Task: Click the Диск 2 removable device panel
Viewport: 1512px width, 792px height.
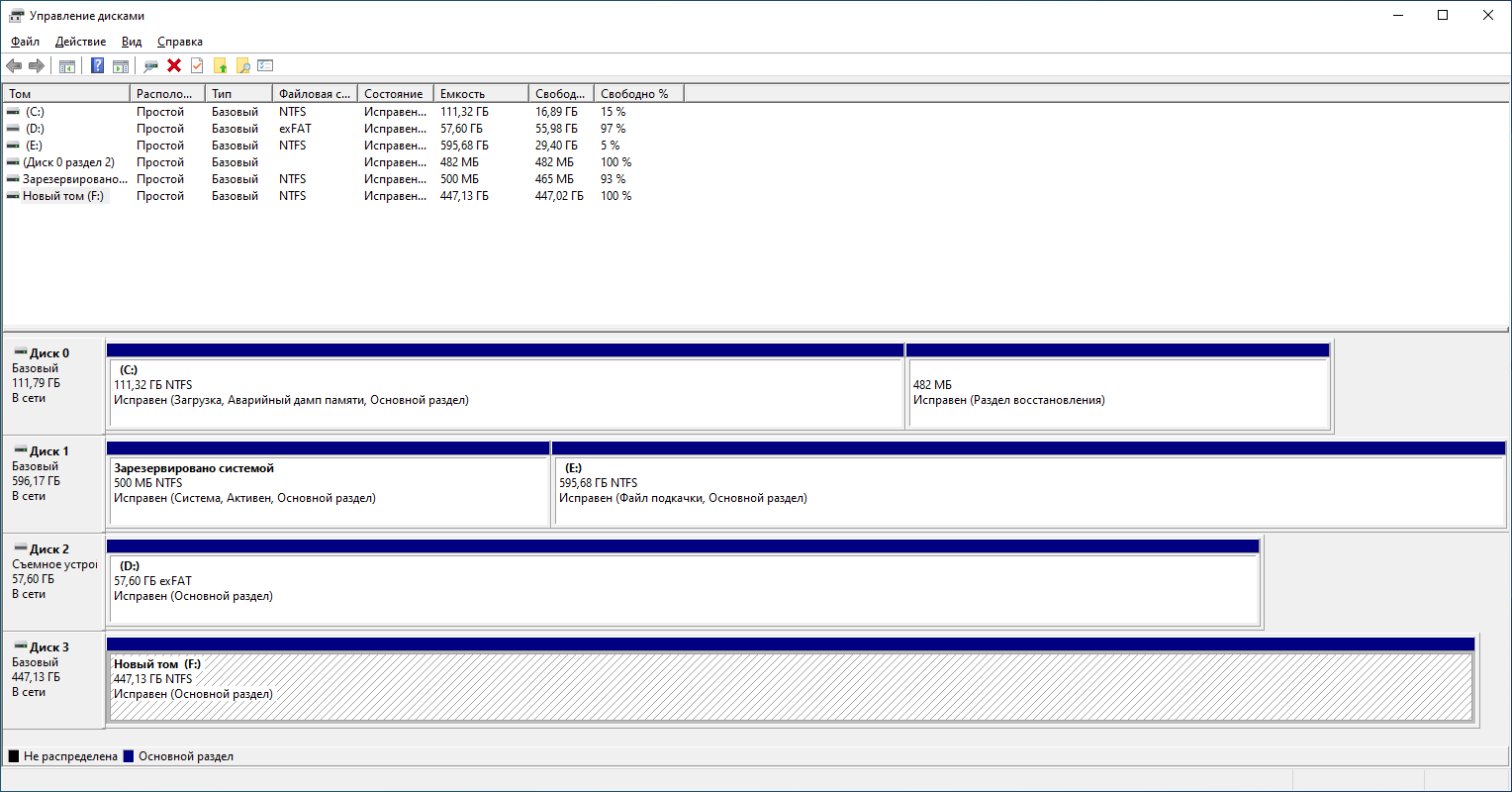Action: point(53,582)
